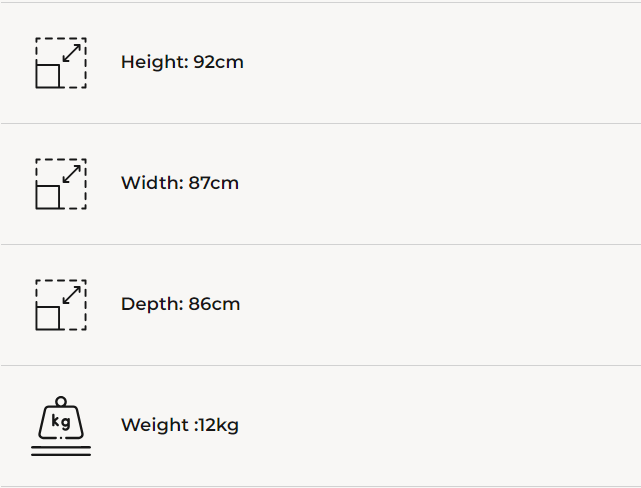Click the diagonal arrow in the Depth icon
641x488 pixels.
pyautogui.click(x=71, y=294)
